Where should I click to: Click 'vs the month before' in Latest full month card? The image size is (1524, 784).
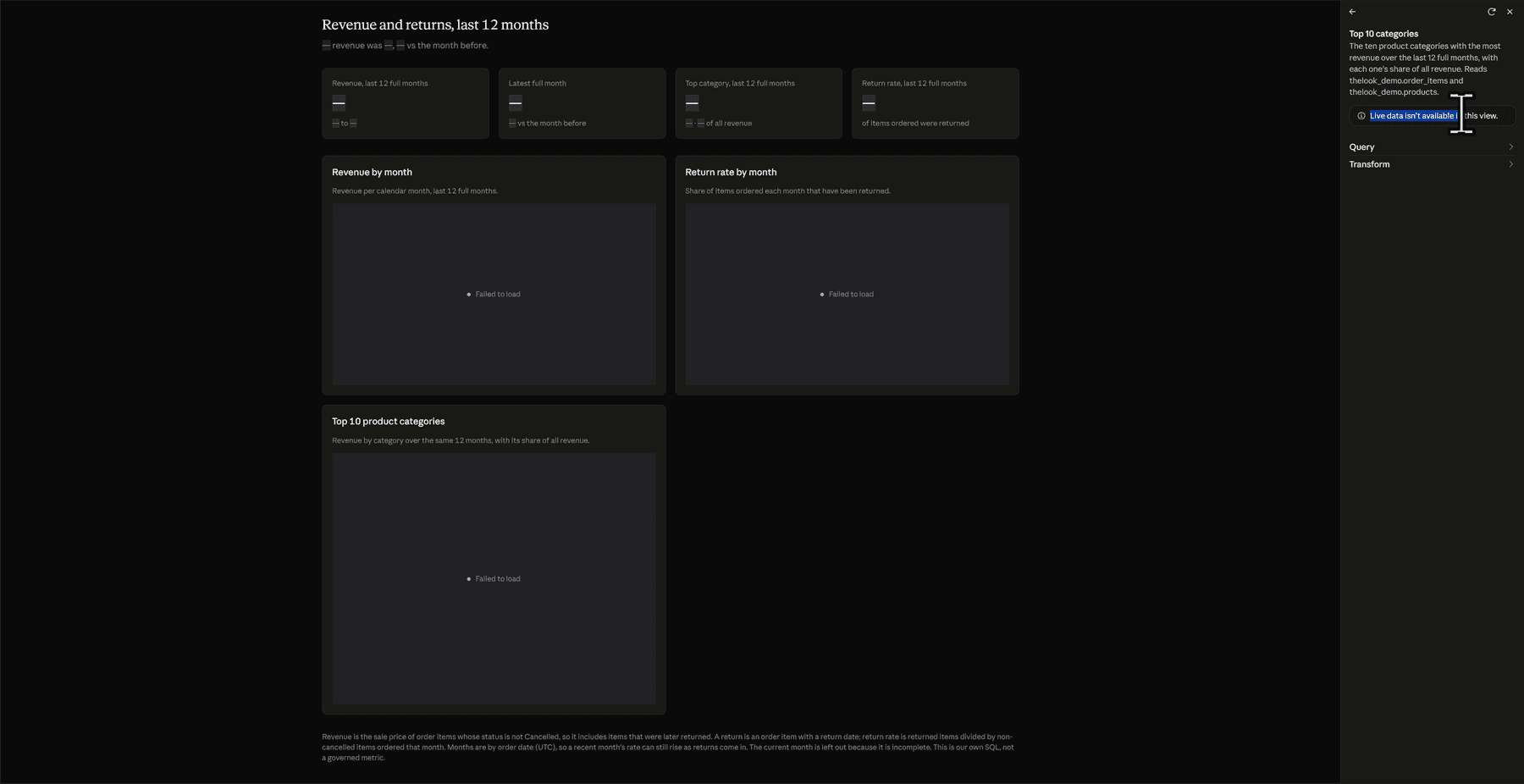551,124
